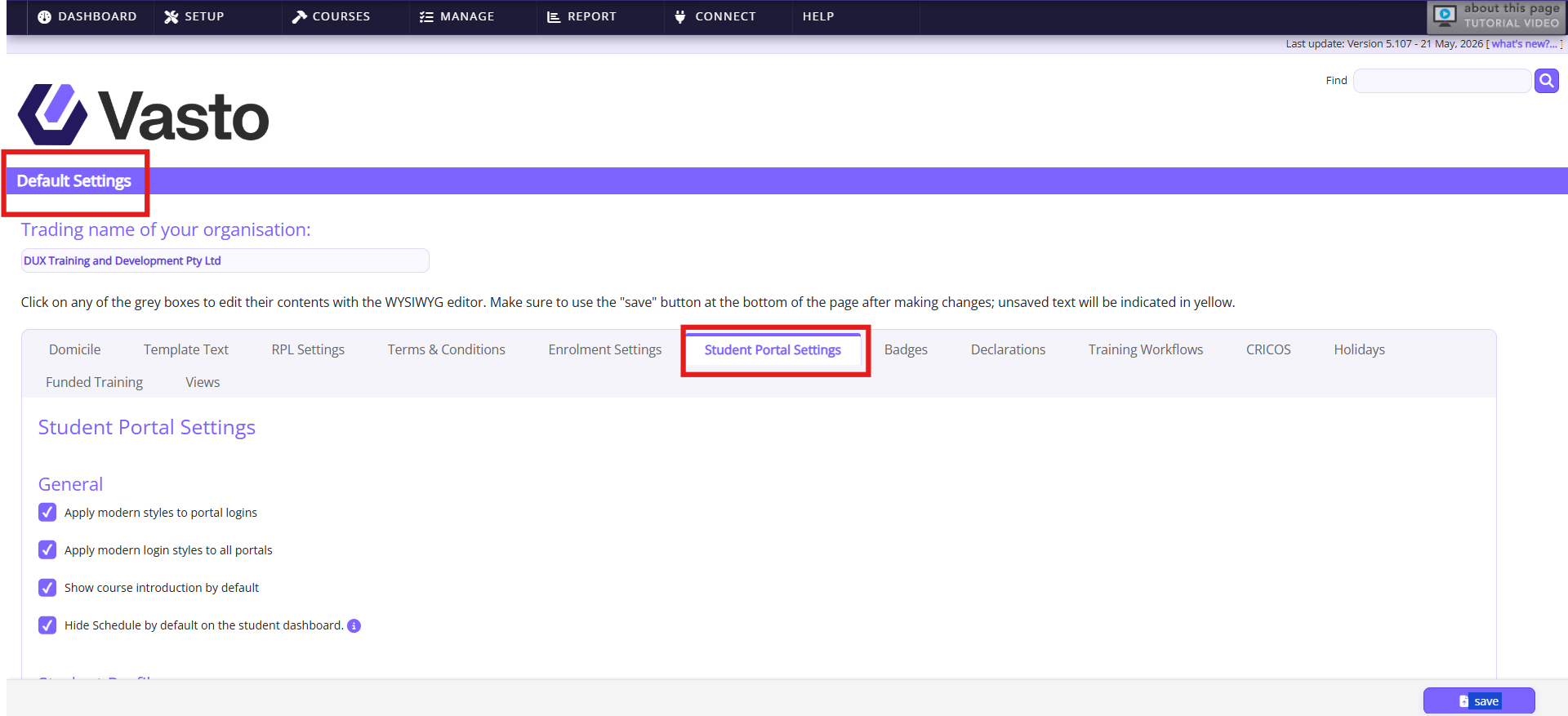
Task: Toggle Apply modern login styles to all portals
Action: pos(47,549)
